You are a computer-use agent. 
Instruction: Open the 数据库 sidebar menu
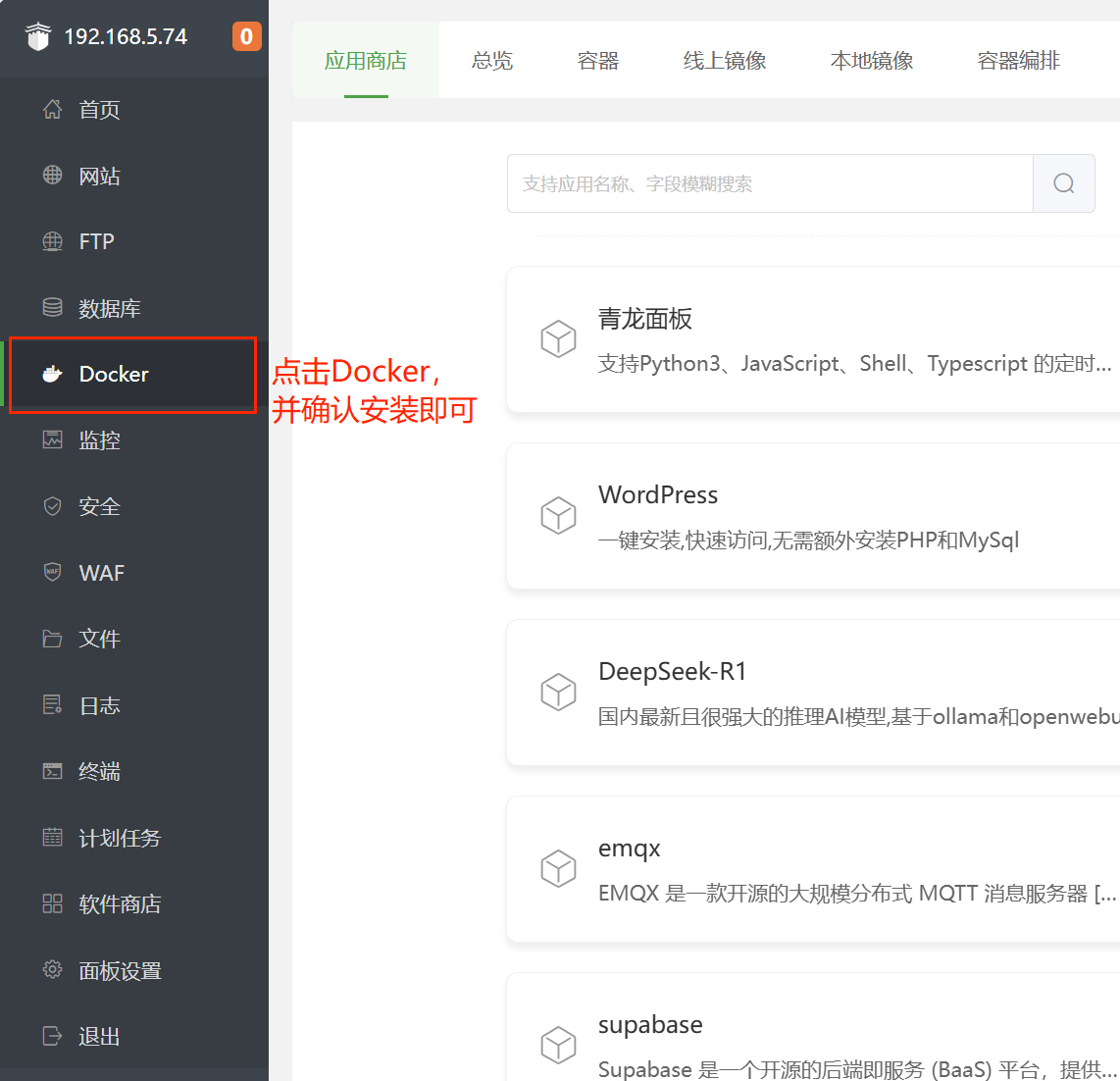tap(134, 308)
